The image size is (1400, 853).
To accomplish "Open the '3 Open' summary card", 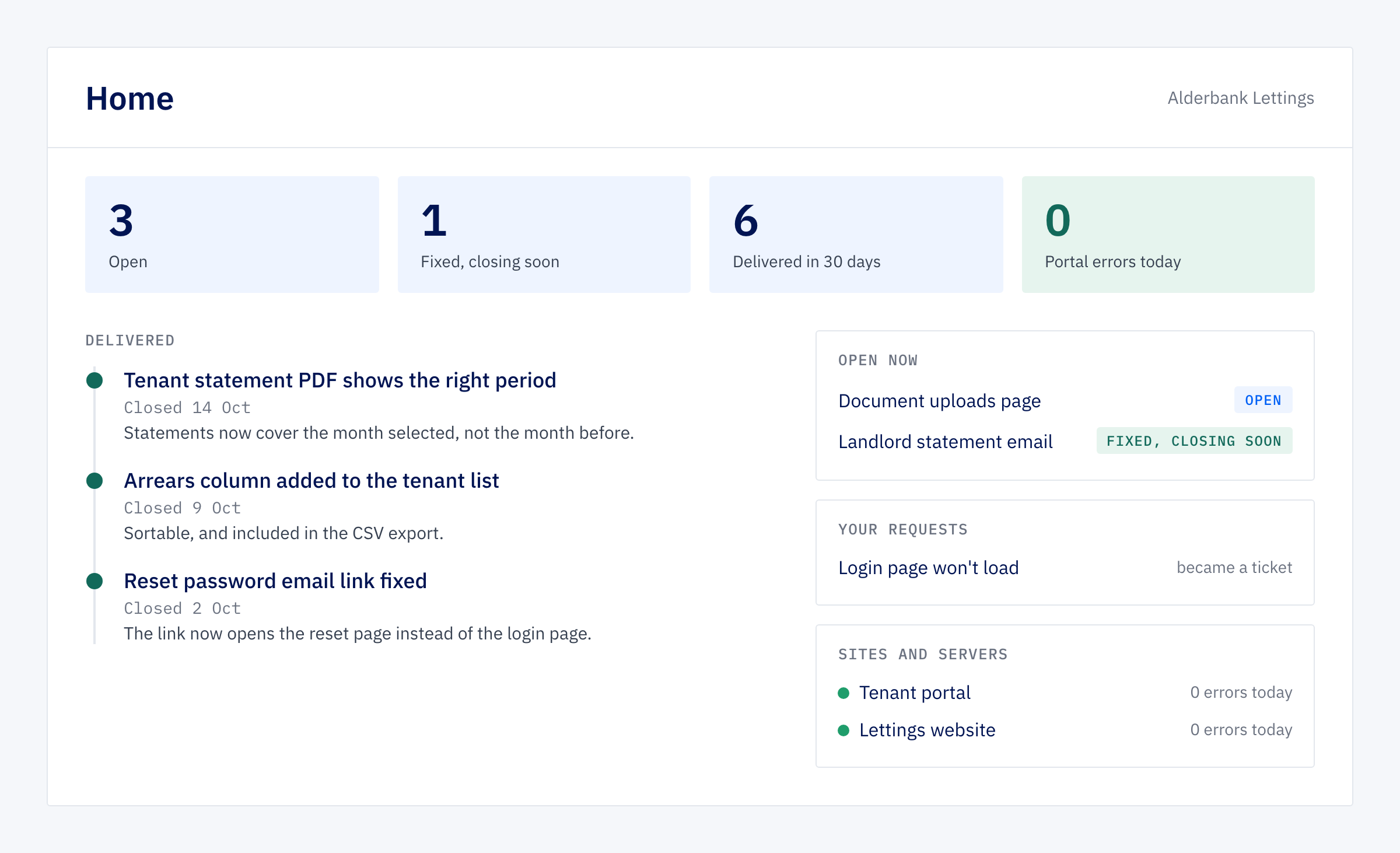I will 232,235.
